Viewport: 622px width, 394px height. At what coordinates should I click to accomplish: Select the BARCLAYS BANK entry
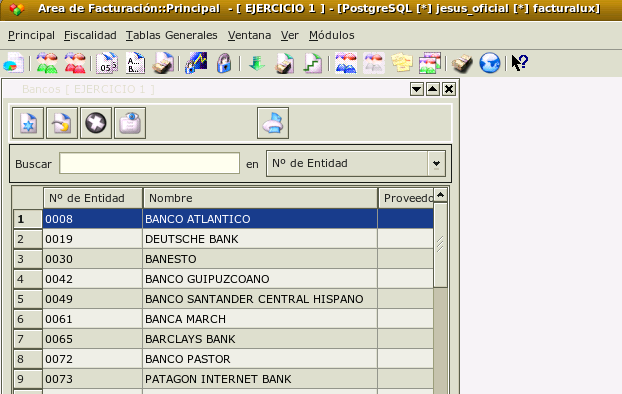pos(260,339)
